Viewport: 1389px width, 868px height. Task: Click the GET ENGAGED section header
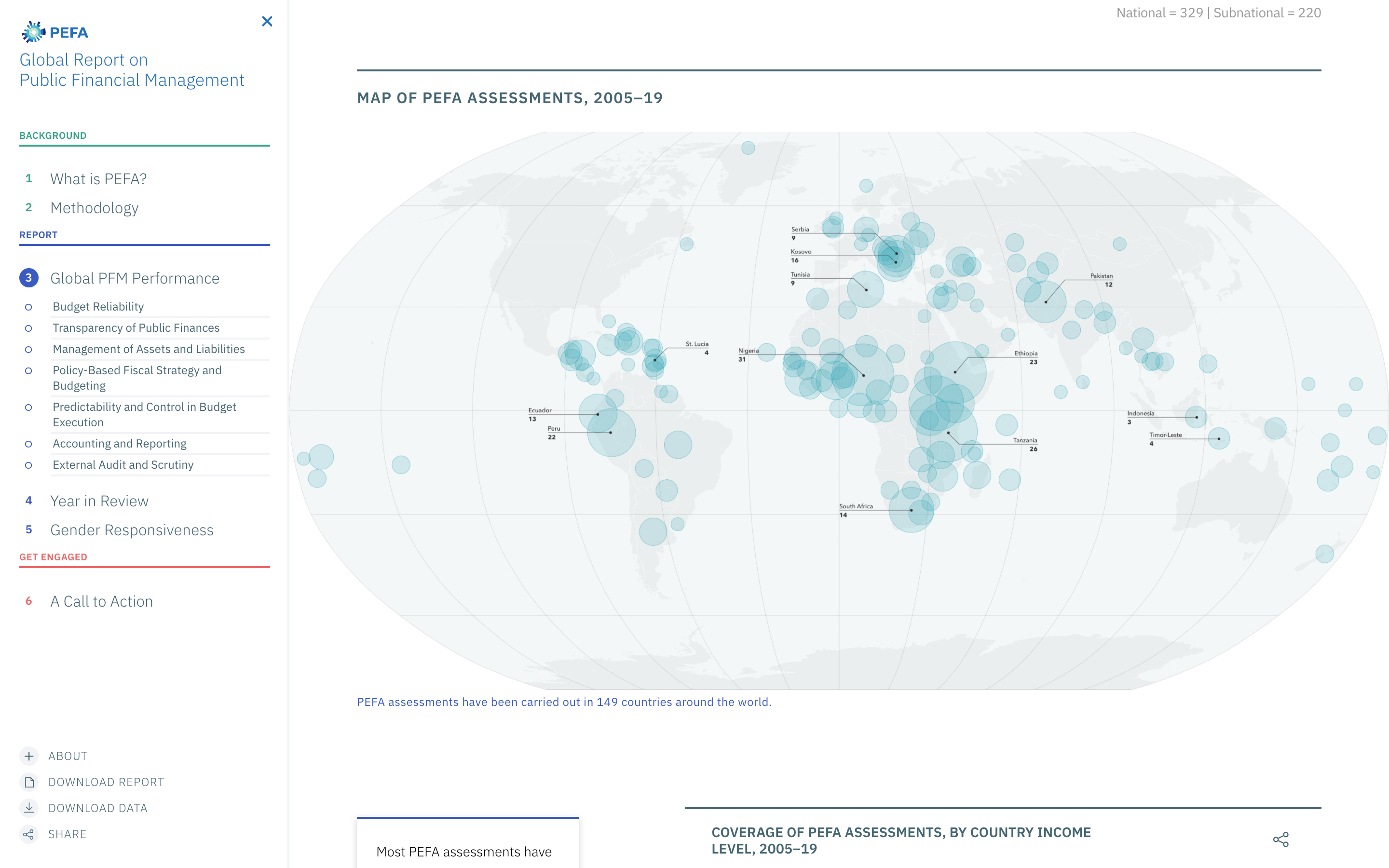pyautogui.click(x=54, y=557)
